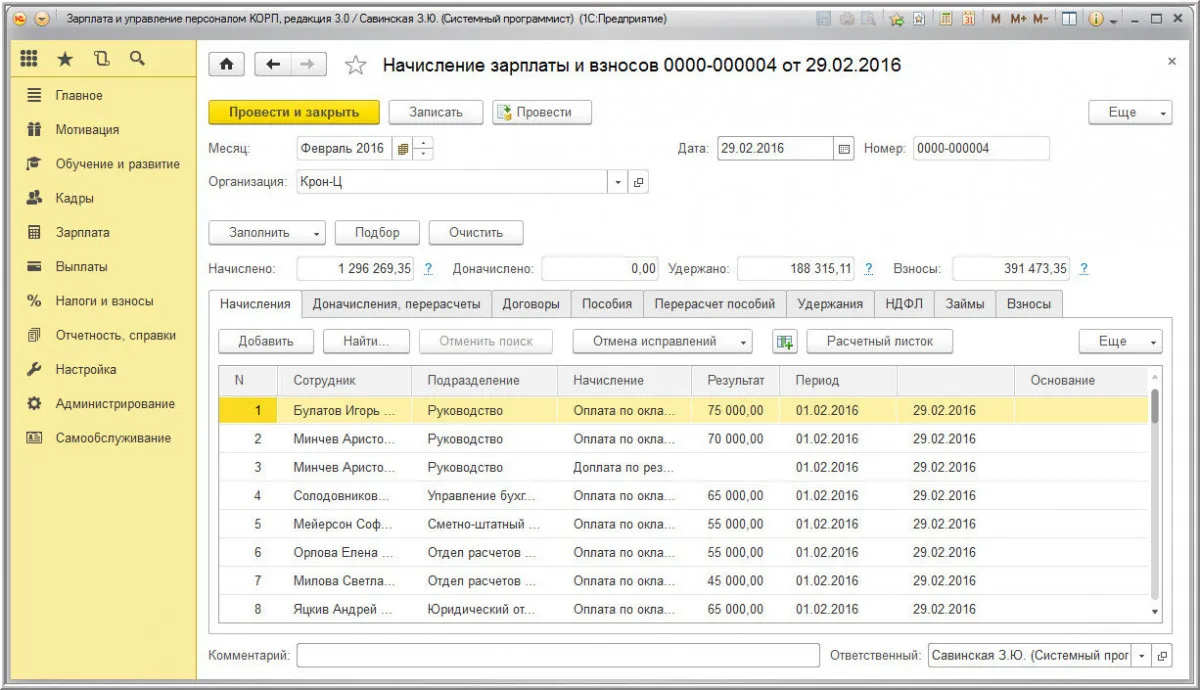Click the home icon above the form
Screen dimensions: 1200x690
pos(226,63)
